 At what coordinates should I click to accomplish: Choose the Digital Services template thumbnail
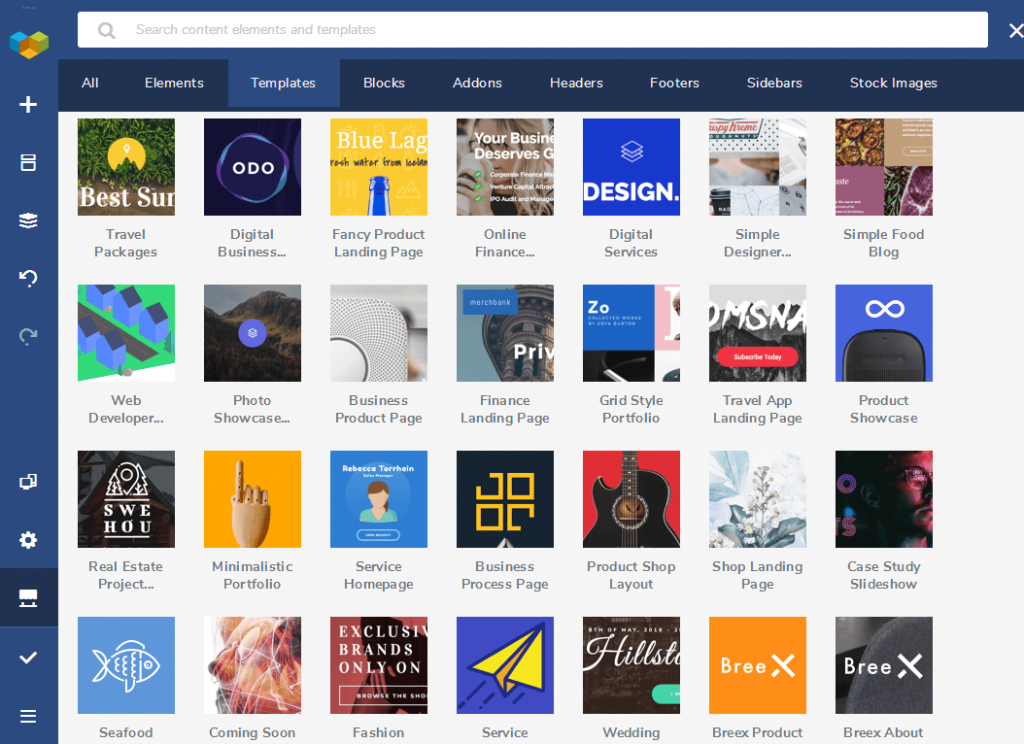click(631, 167)
